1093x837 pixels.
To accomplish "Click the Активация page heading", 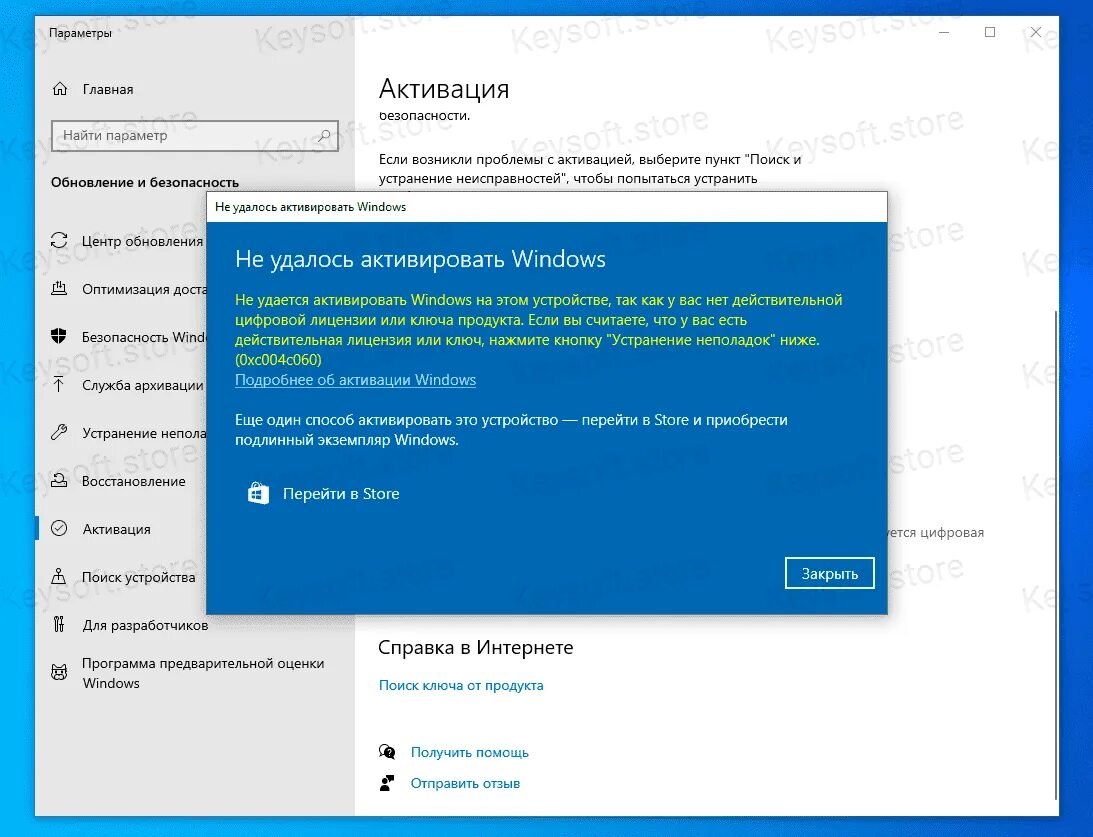I will tap(444, 89).
